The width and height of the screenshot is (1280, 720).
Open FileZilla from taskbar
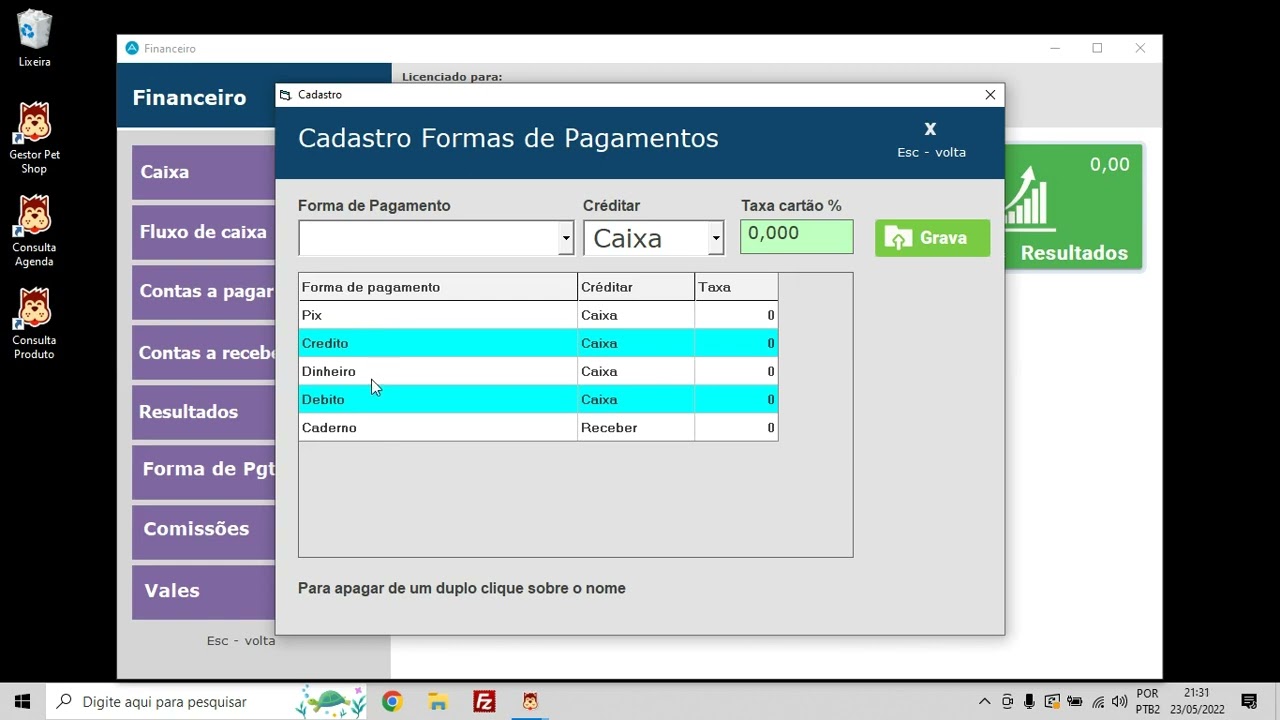coord(484,701)
